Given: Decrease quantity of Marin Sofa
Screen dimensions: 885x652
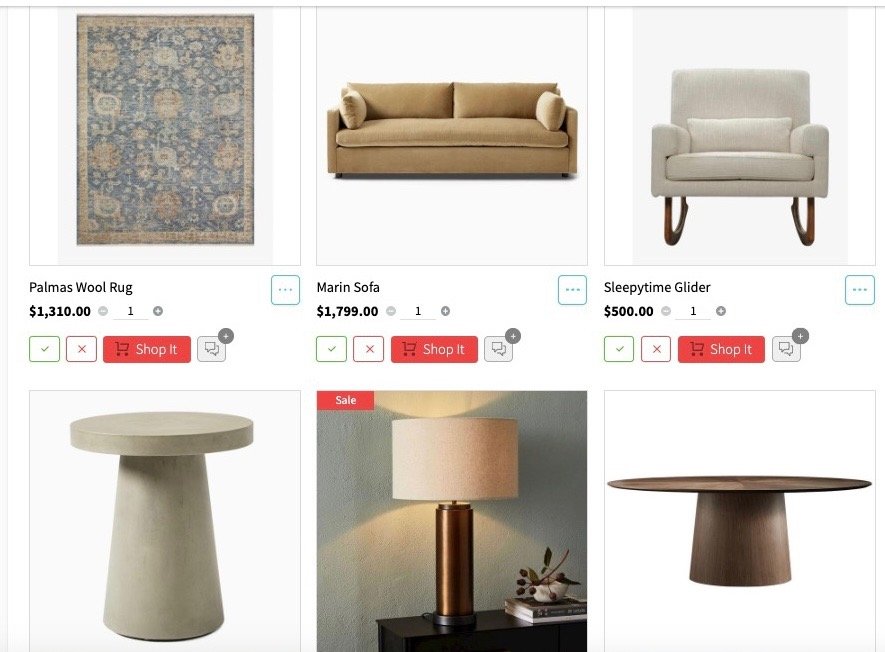Looking at the screenshot, I should pos(391,311).
